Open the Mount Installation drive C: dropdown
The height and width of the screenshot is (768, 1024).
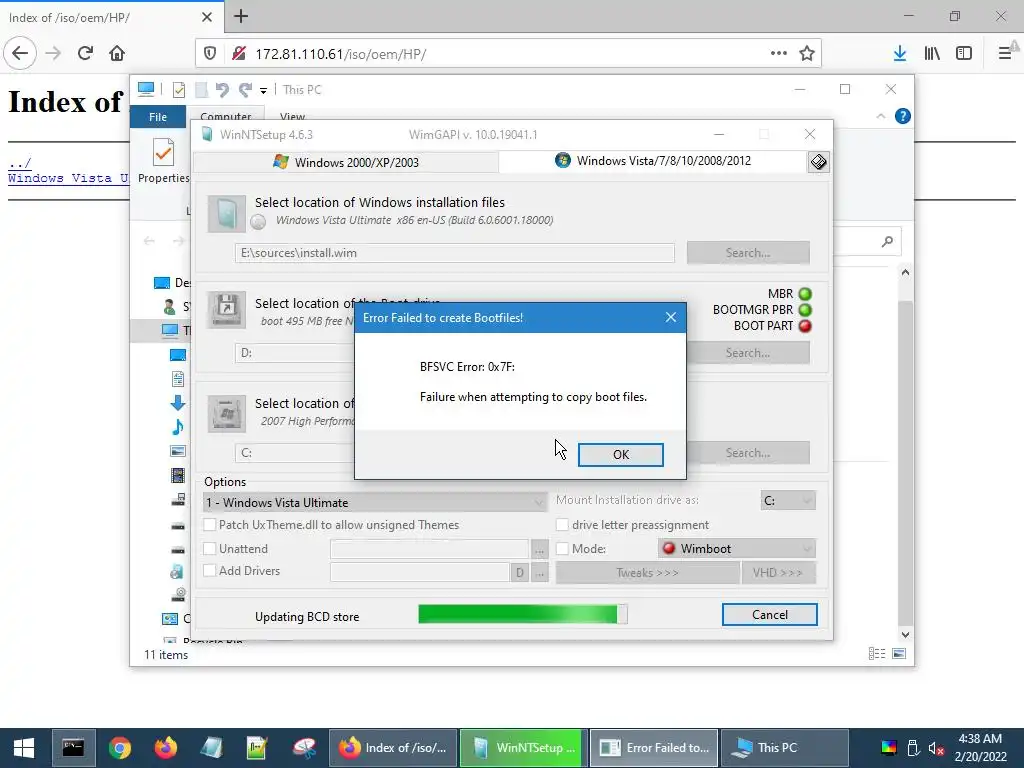click(788, 500)
